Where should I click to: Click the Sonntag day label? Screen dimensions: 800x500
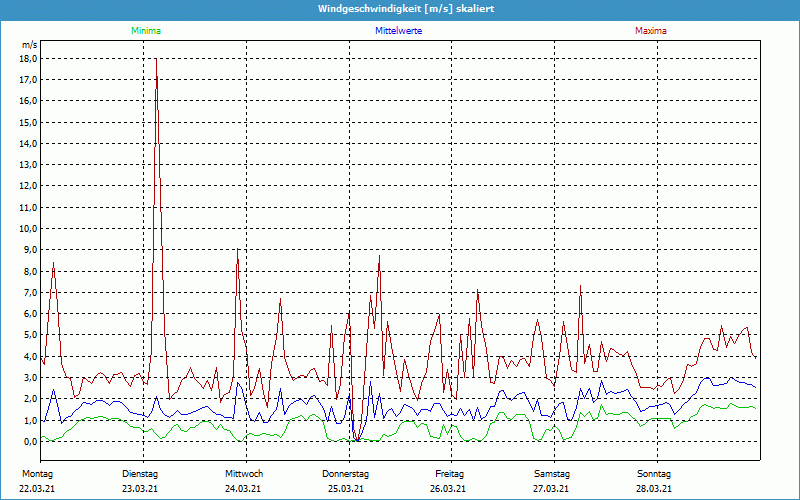point(654,474)
